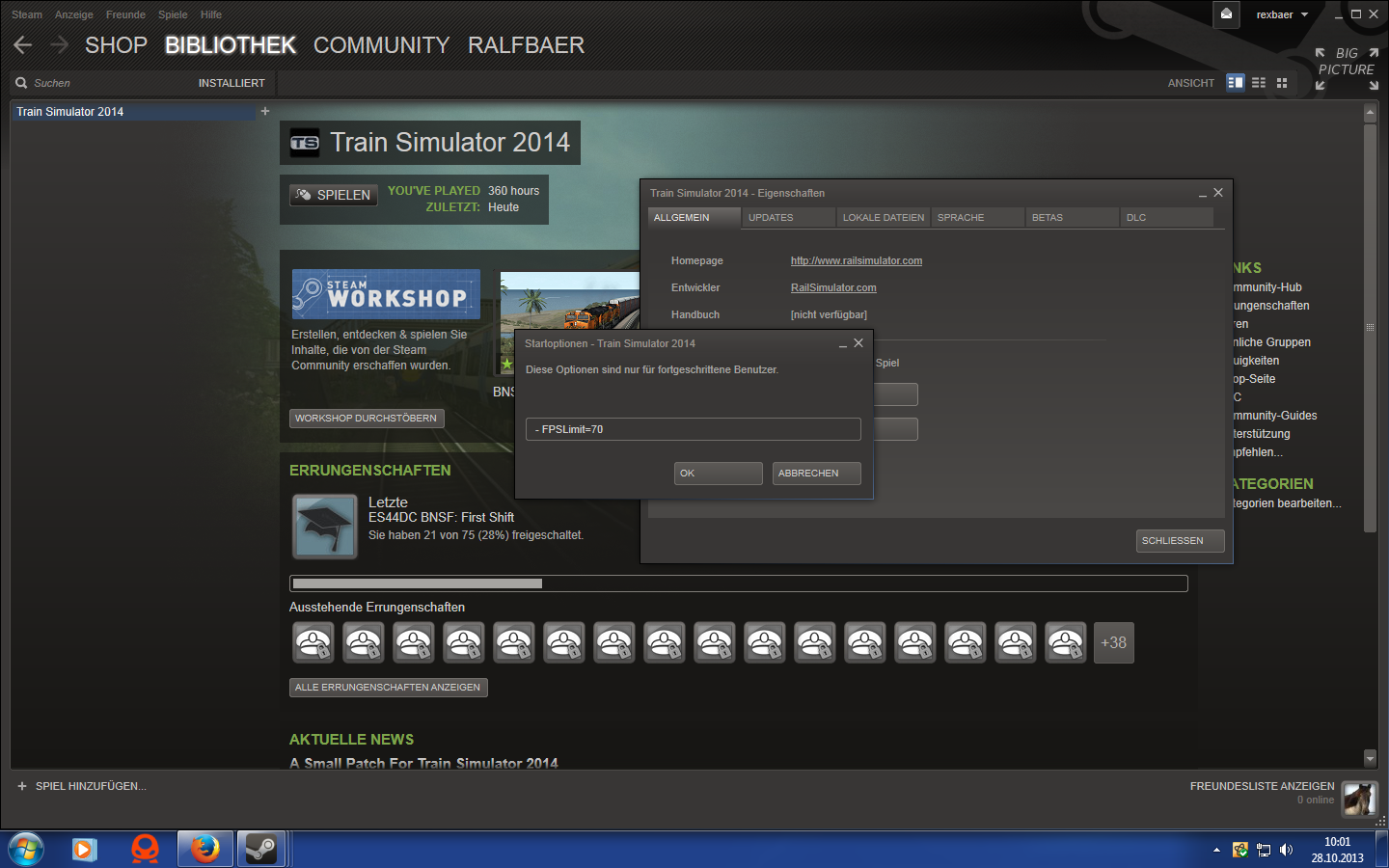Open the Hilfe menu
This screenshot has height=868, width=1389.
[211, 14]
